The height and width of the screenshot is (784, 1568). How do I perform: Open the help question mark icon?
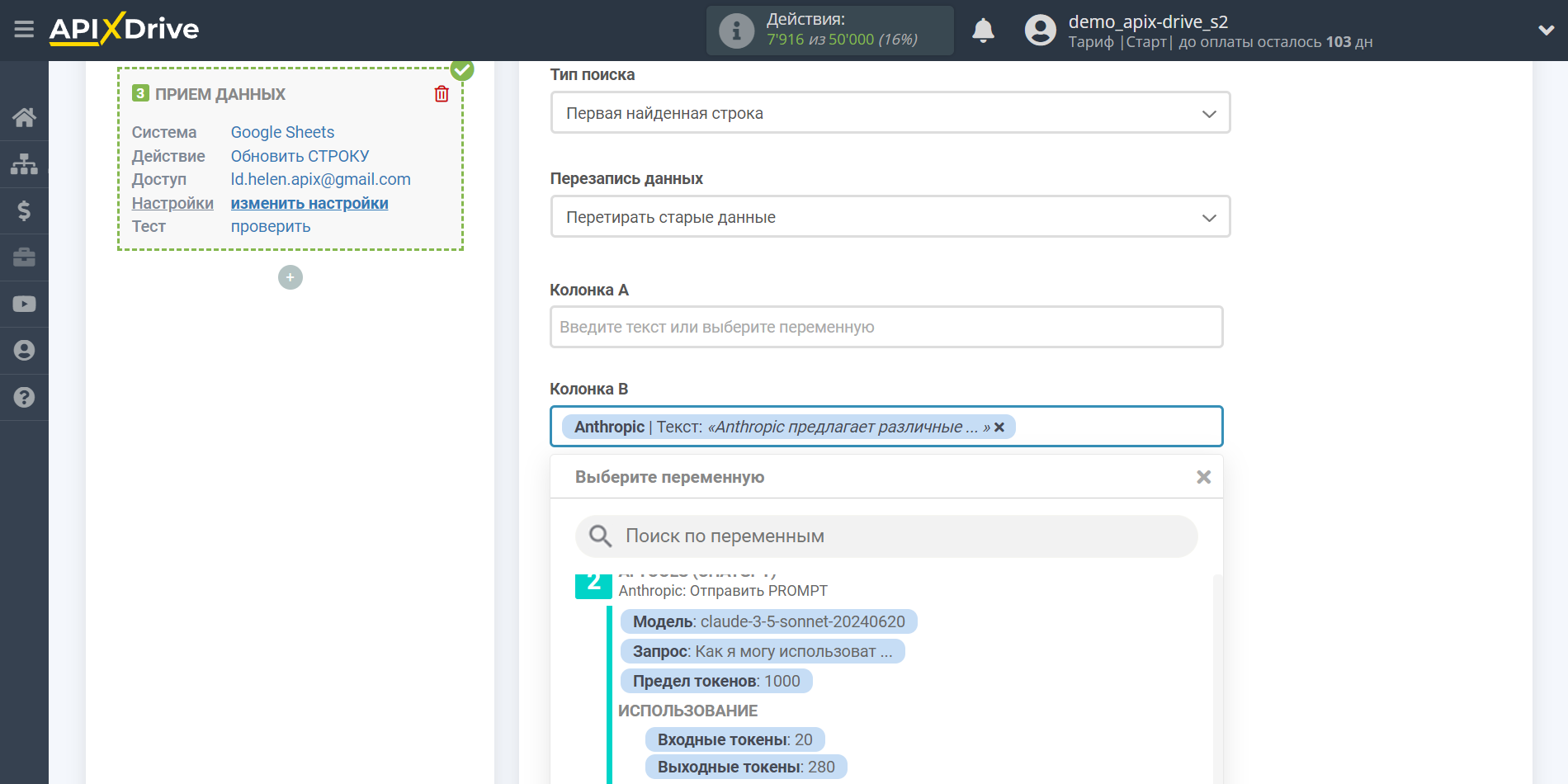24,397
